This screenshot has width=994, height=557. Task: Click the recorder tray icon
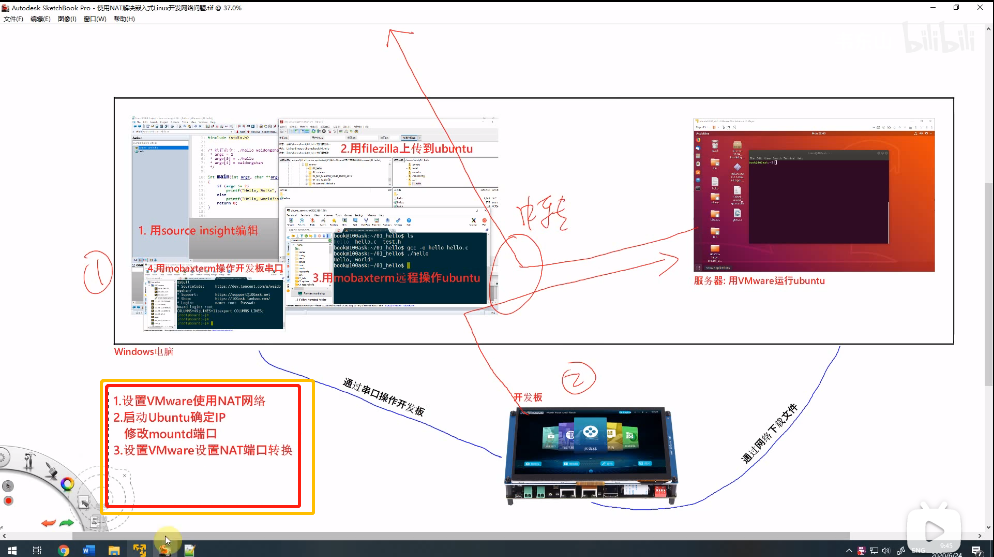[x=862, y=551]
